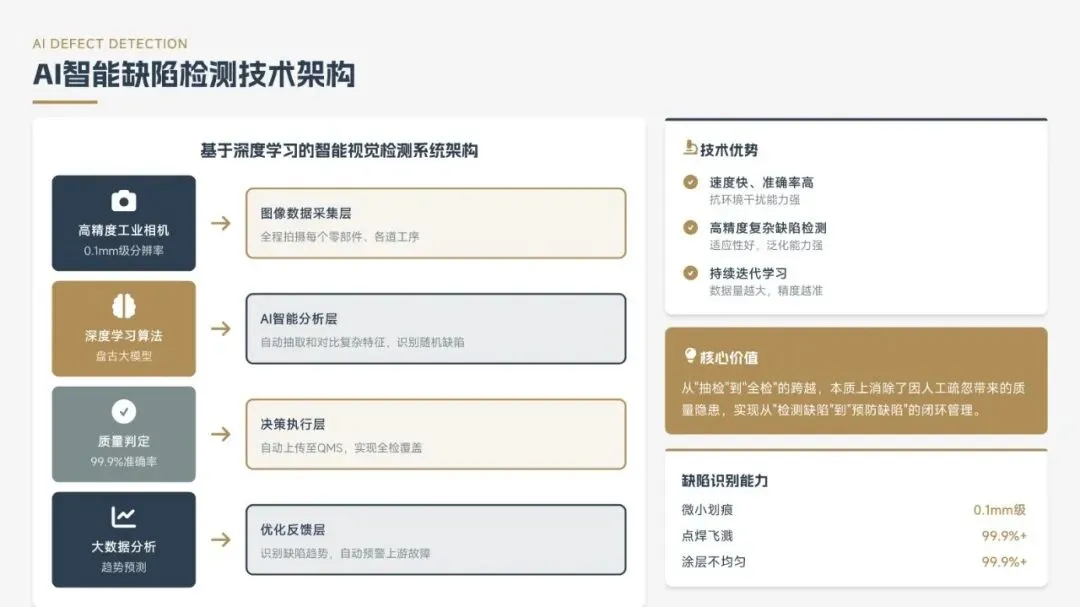
Task: Click the trend chart icon in 大数据分析 block
Action: point(124,517)
